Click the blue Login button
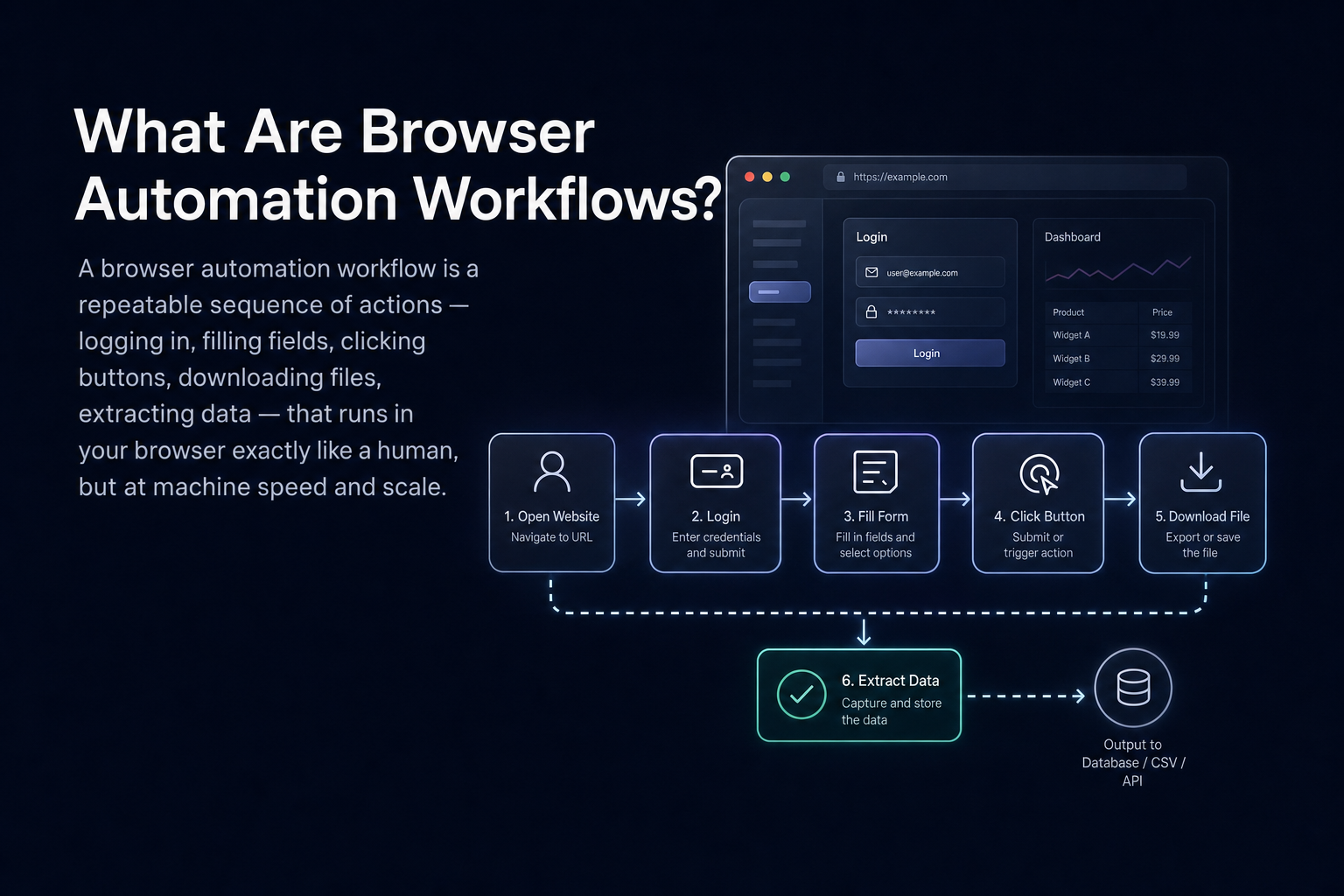 tap(930, 353)
